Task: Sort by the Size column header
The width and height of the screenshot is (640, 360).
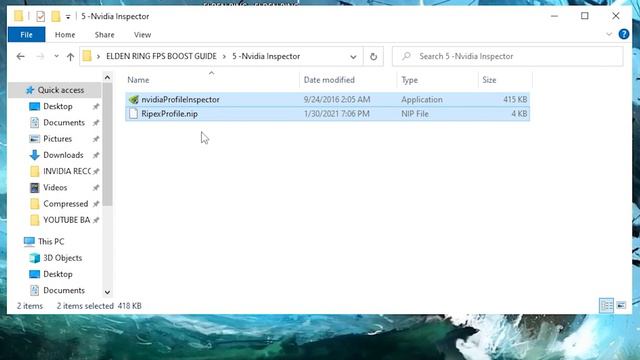Action: [x=489, y=80]
